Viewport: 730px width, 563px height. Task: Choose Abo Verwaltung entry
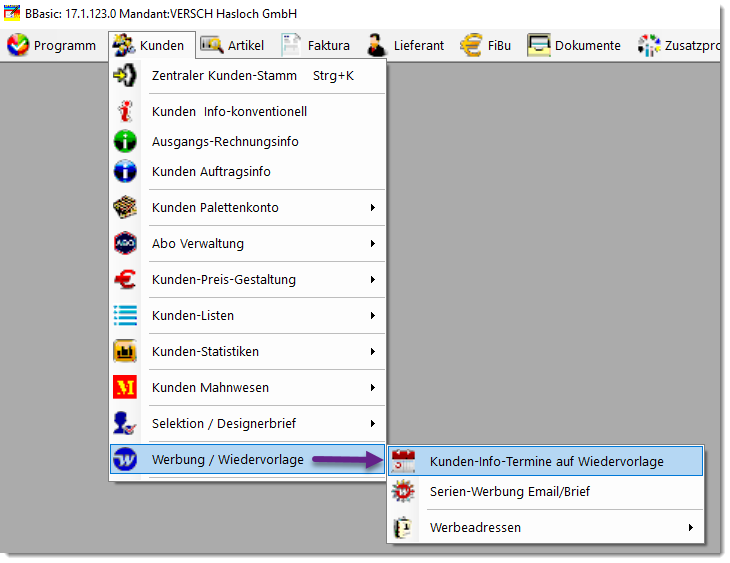[x=247, y=243]
